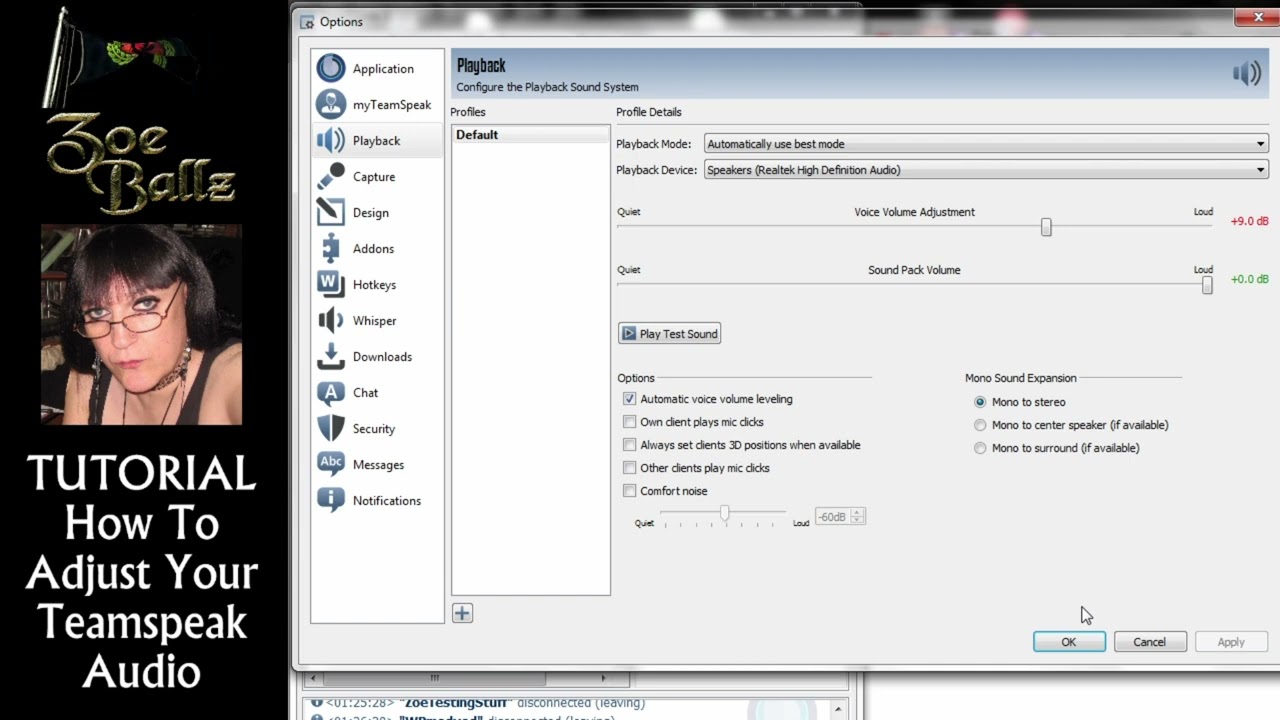
Task: Click the Chat letter A icon
Action: tap(331, 392)
